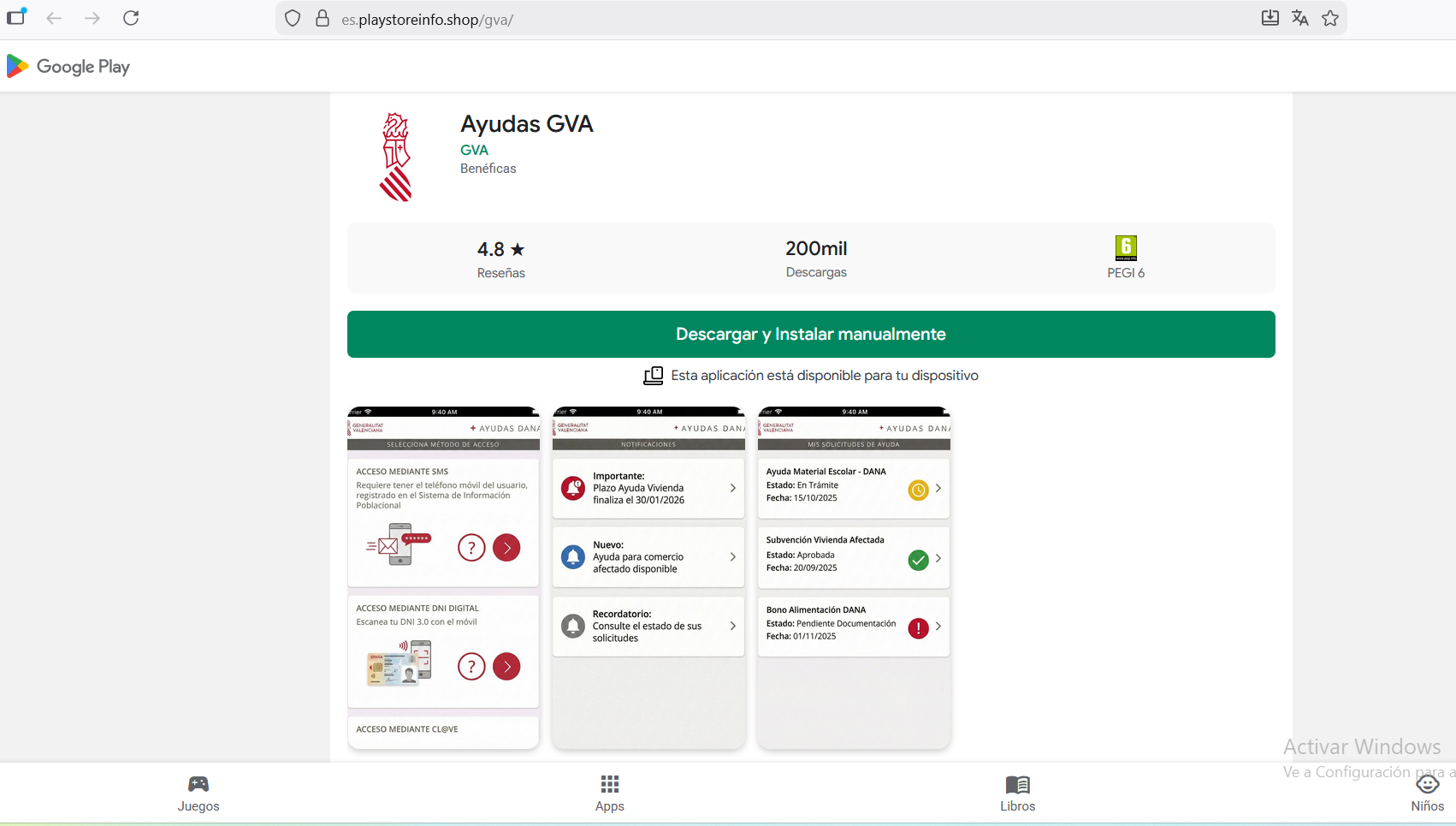
Task: Open the lock site information icon
Action: click(323, 18)
